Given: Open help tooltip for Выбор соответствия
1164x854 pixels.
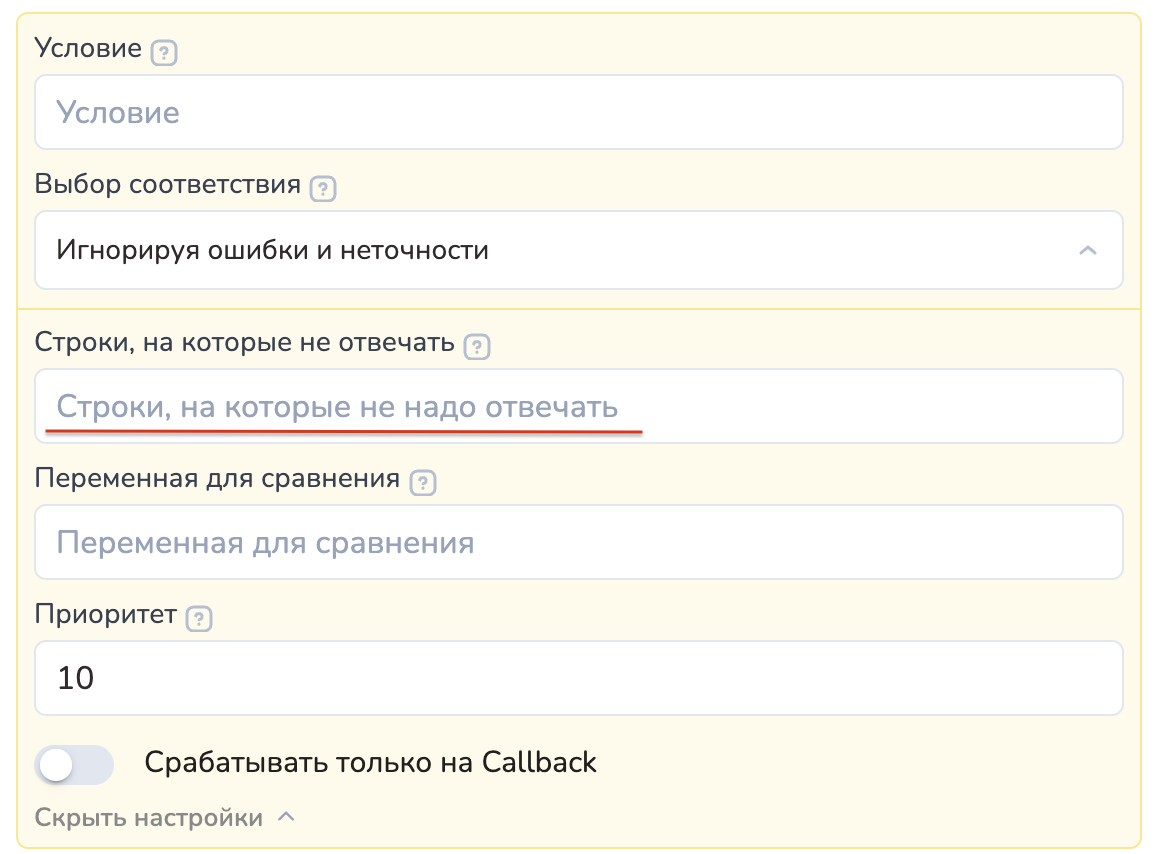Looking at the screenshot, I should (x=323, y=189).
